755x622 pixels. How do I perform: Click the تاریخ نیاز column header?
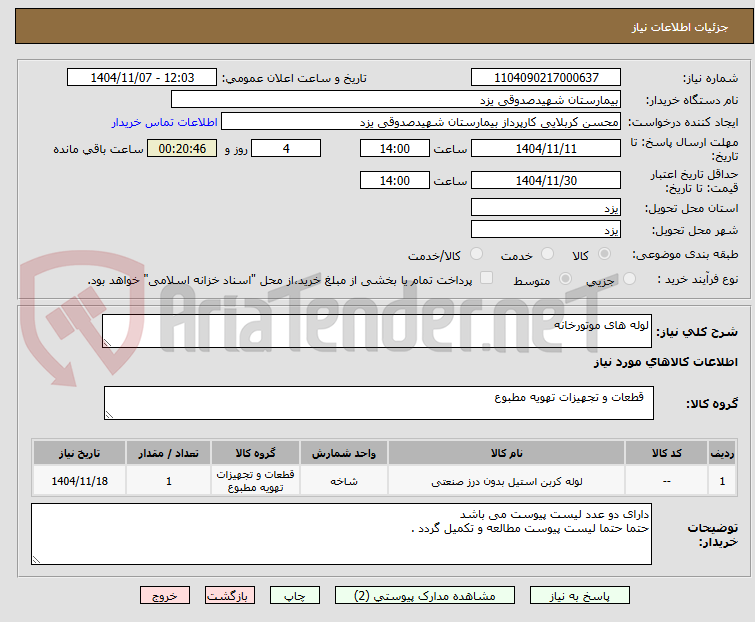[x=79, y=453]
